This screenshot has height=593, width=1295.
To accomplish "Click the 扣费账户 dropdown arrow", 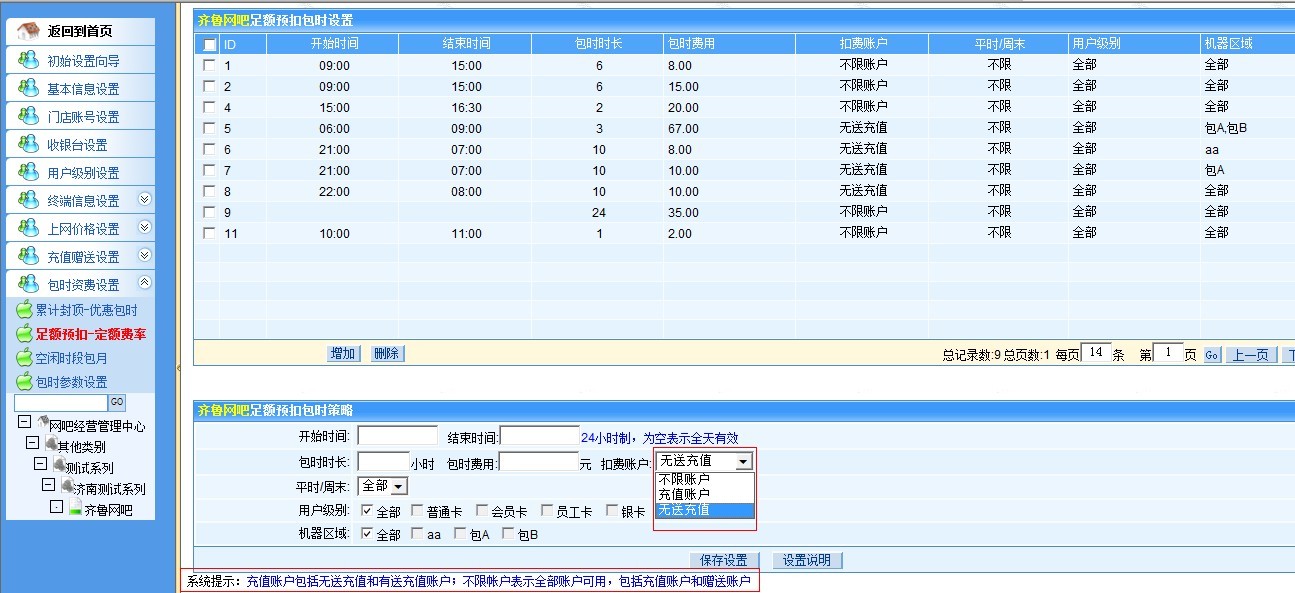I will [x=742, y=461].
